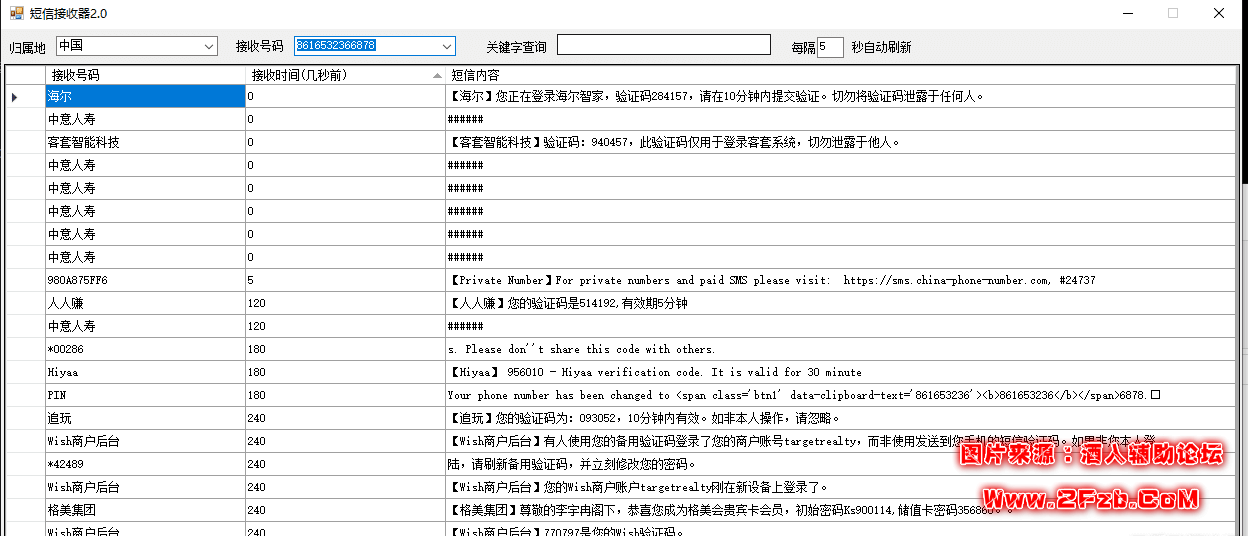Select the 格美集团 sender cell

[x=145, y=510]
